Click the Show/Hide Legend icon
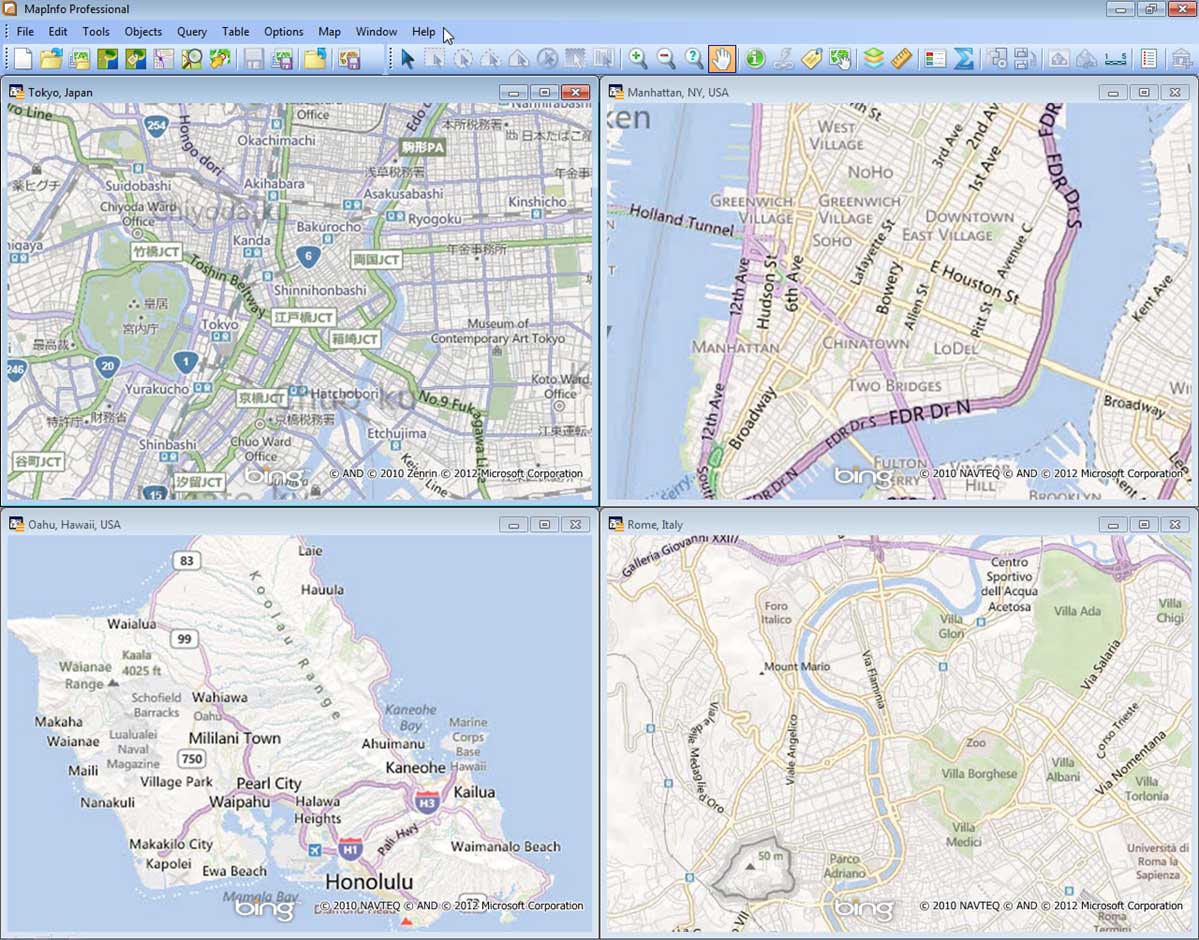The width and height of the screenshot is (1199, 940). click(x=935, y=59)
